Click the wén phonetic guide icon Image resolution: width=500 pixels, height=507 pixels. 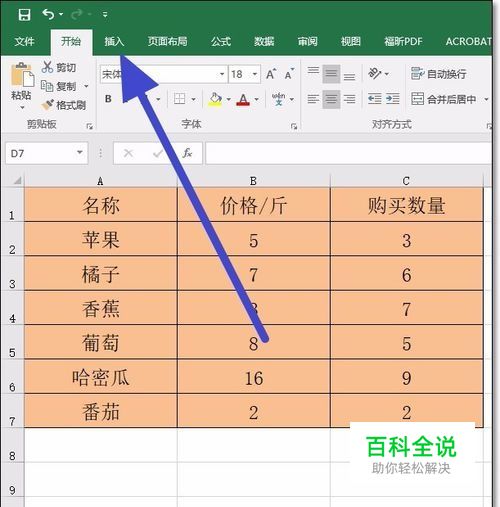tap(278, 99)
